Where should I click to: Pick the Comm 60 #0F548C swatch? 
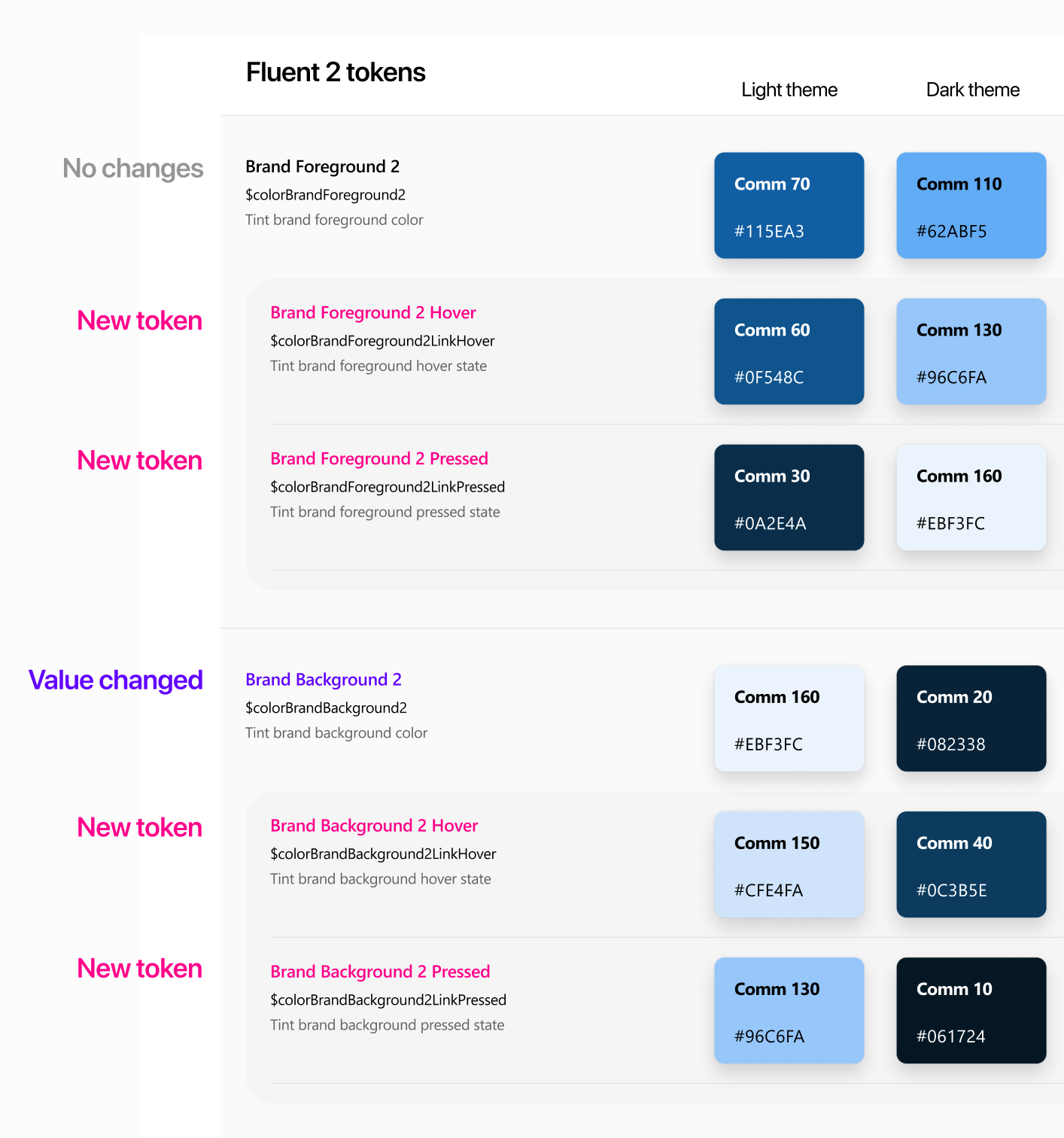pyautogui.click(x=789, y=351)
